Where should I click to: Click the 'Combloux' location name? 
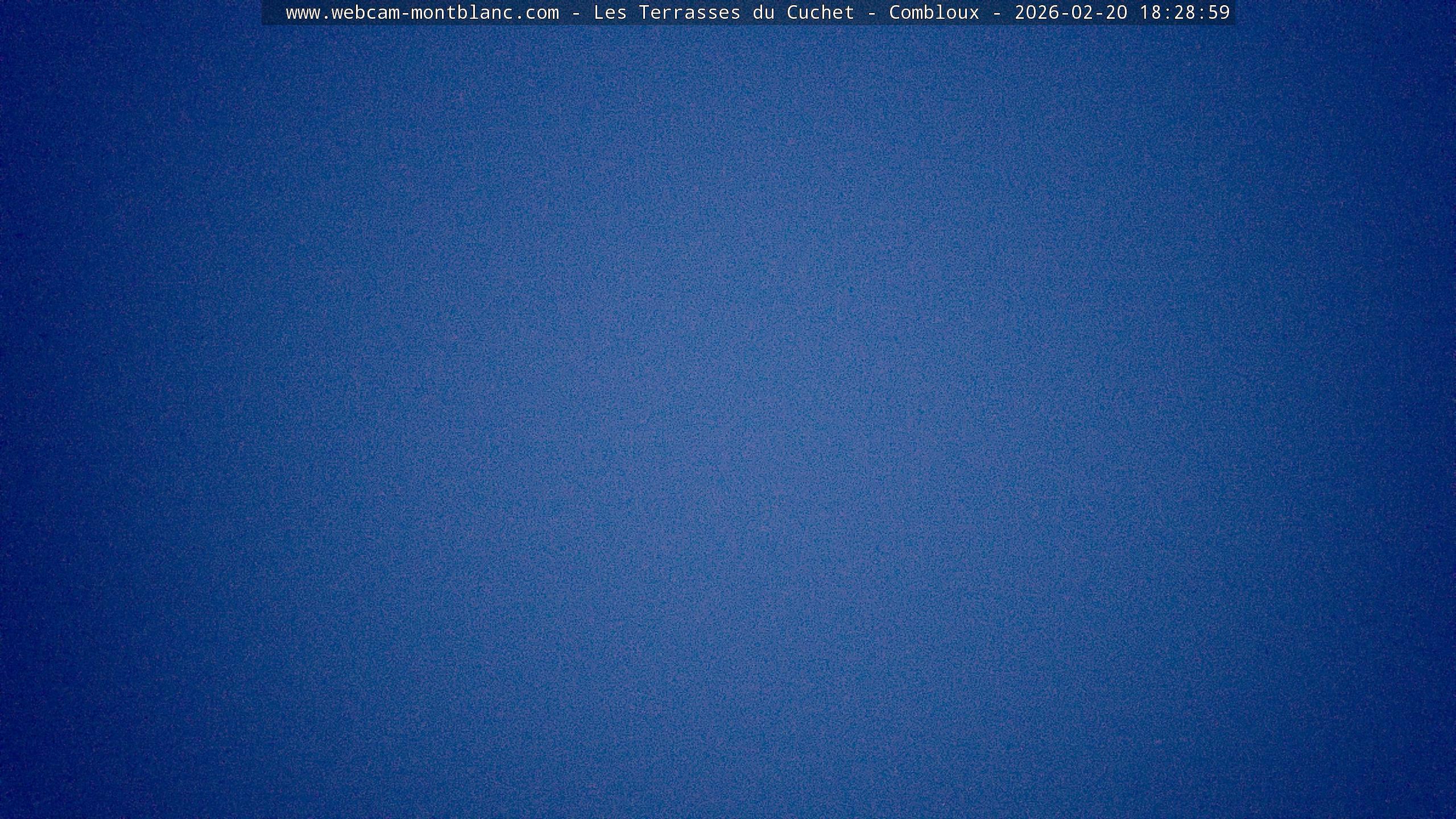(x=934, y=13)
